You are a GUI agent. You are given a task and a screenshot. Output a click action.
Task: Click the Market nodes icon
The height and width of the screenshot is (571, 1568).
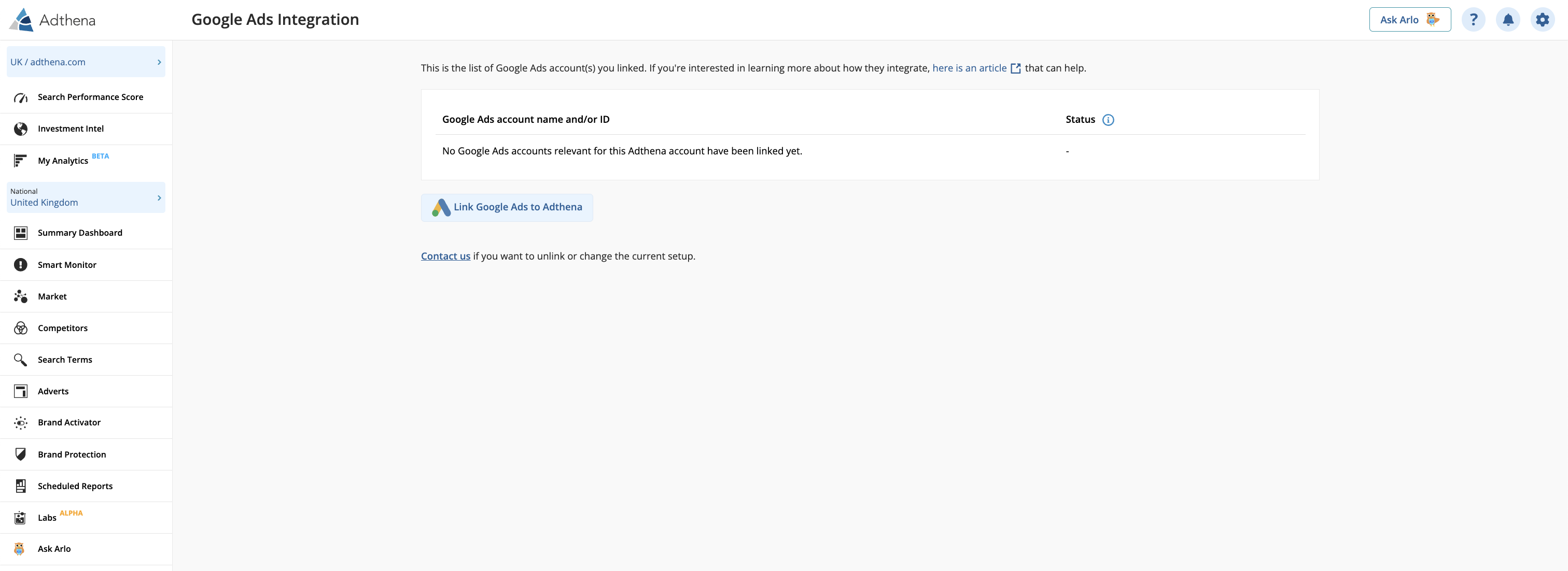click(21, 296)
